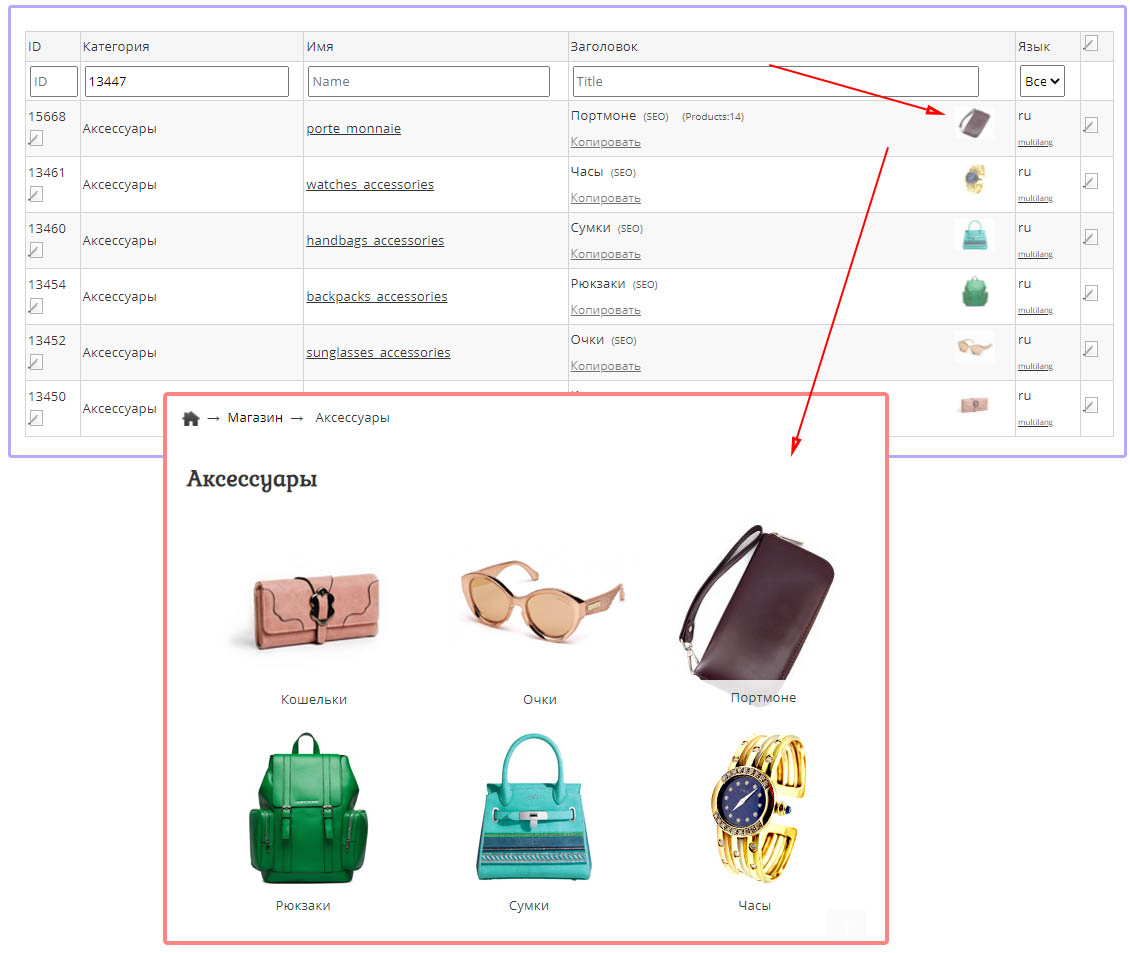Viewport: 1130px width, 953px height.
Task: Click Копировать under the Часы title
Action: pyautogui.click(x=605, y=198)
